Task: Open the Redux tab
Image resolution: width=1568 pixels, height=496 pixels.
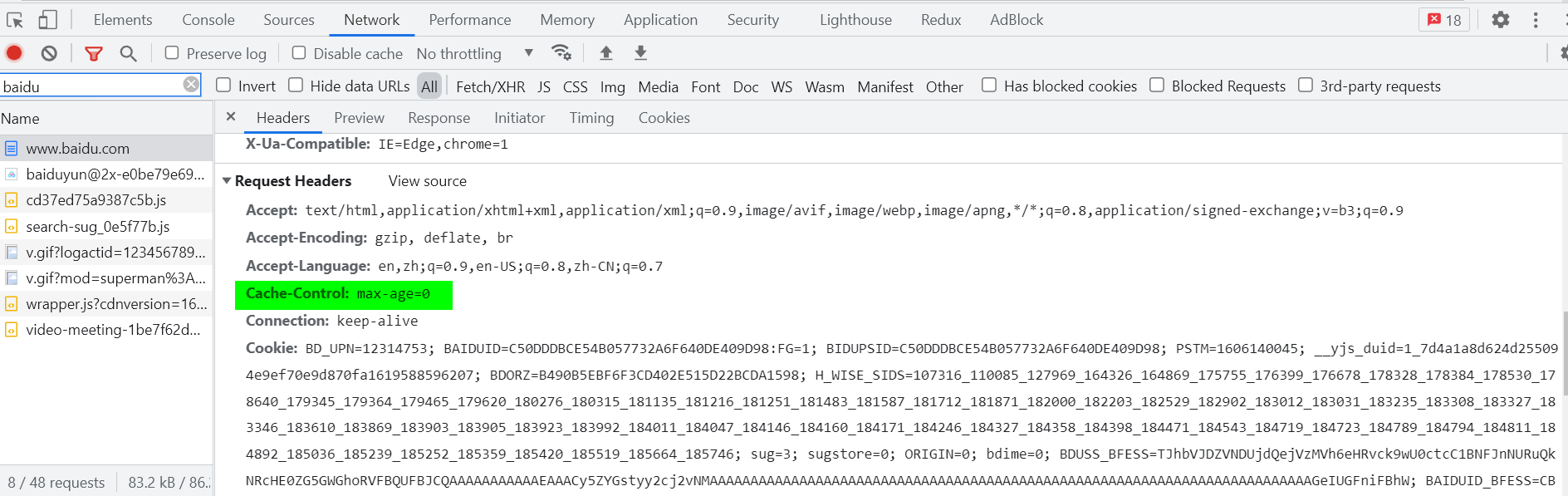Action: tap(941, 20)
